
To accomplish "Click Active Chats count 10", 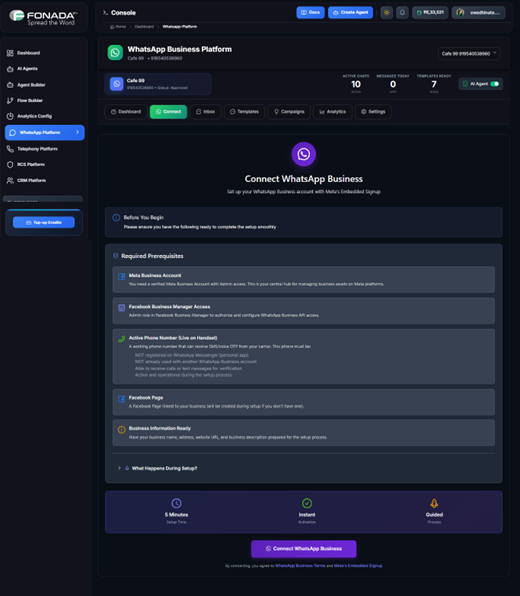I will tap(356, 84).
